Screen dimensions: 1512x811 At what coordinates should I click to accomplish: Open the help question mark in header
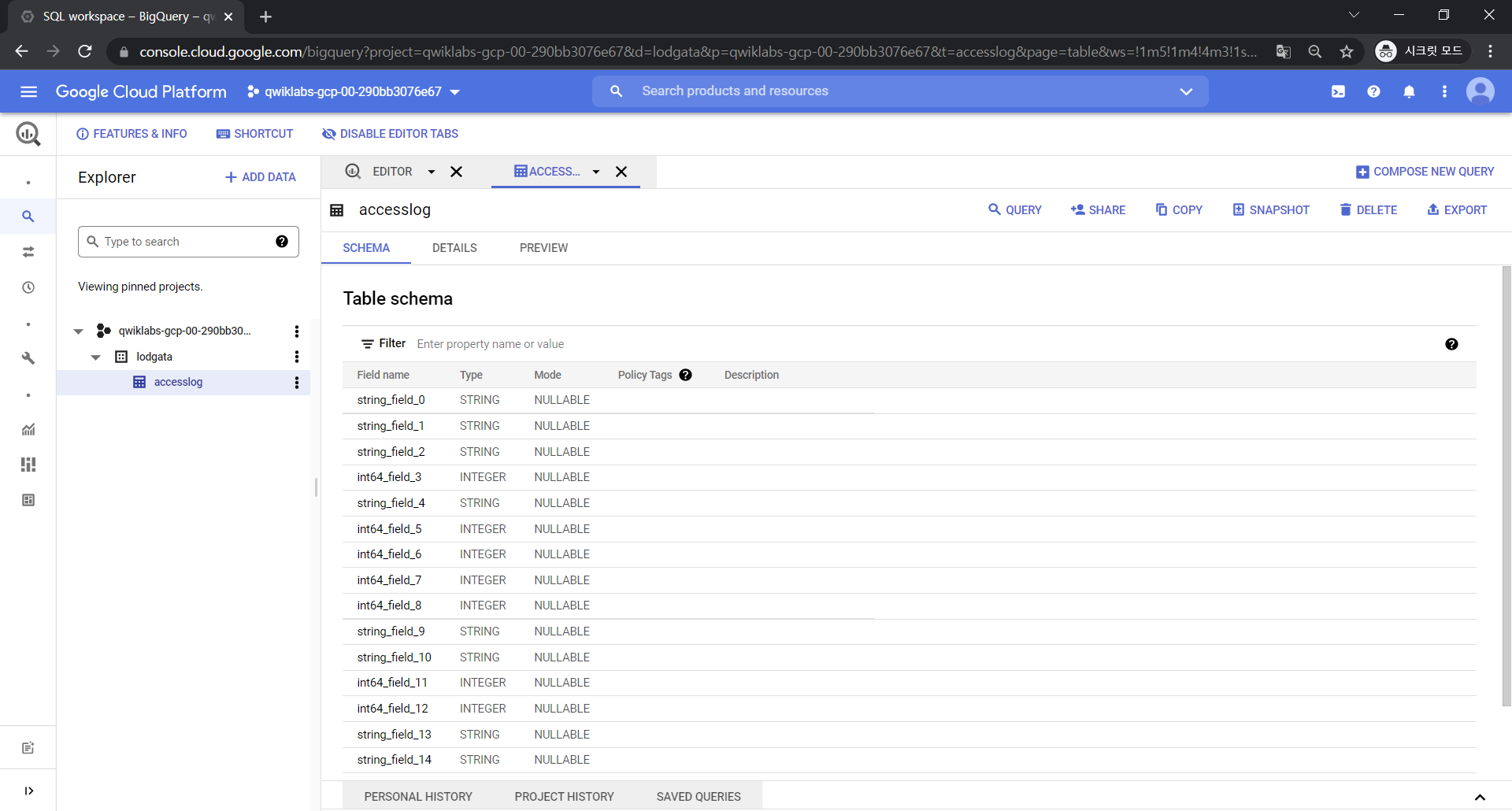point(1373,91)
